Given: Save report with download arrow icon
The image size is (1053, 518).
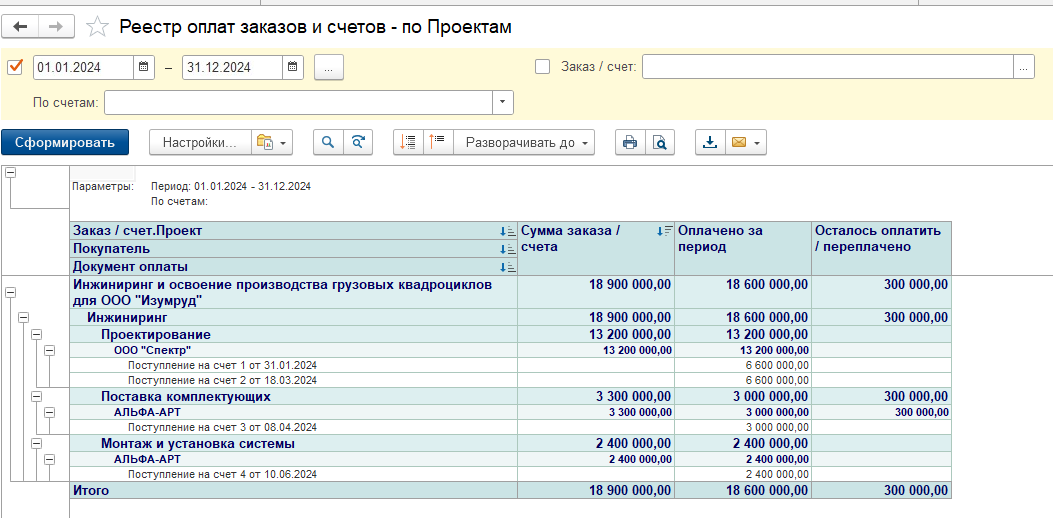Looking at the screenshot, I should (710, 143).
